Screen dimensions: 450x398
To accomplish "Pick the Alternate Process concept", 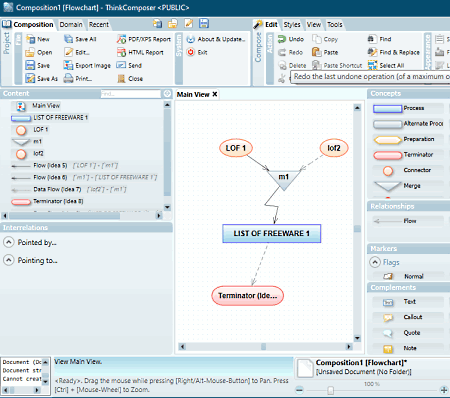I will pyautogui.click(x=408, y=124).
